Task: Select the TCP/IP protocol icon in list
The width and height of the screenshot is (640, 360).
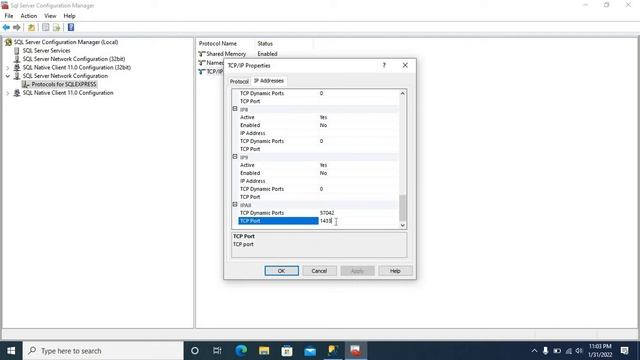Action: pyautogui.click(x=202, y=71)
